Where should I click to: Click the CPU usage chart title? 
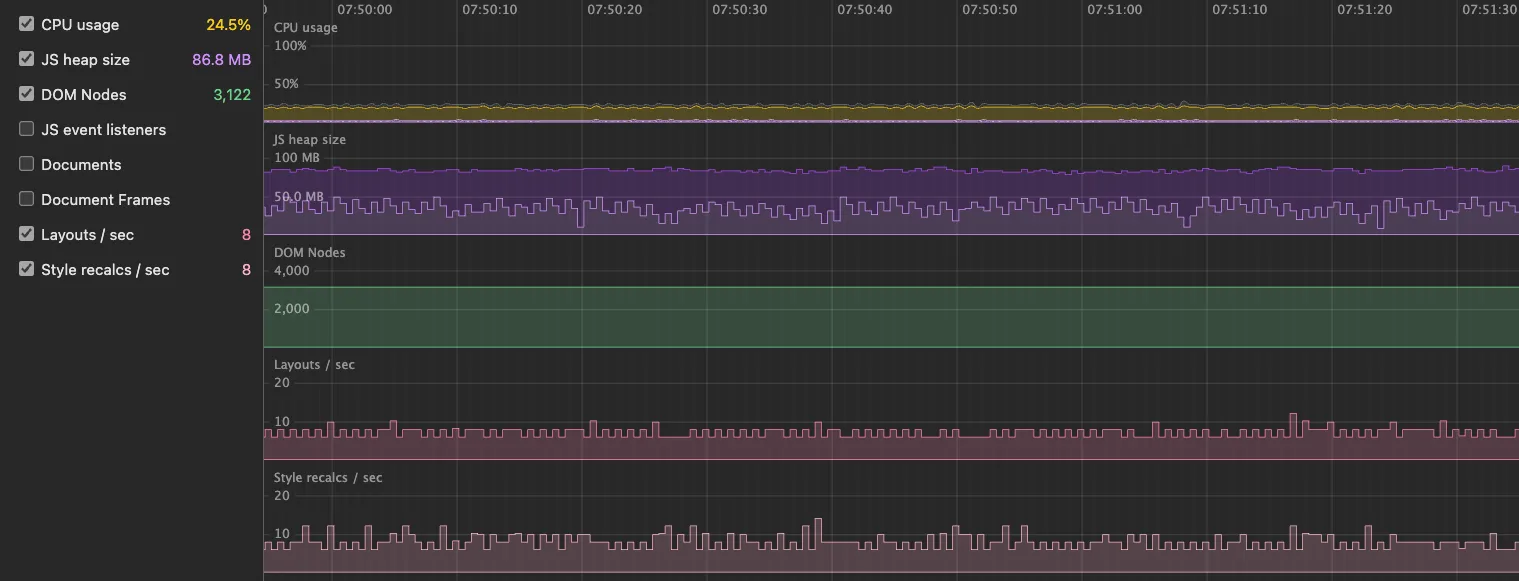(x=306, y=28)
